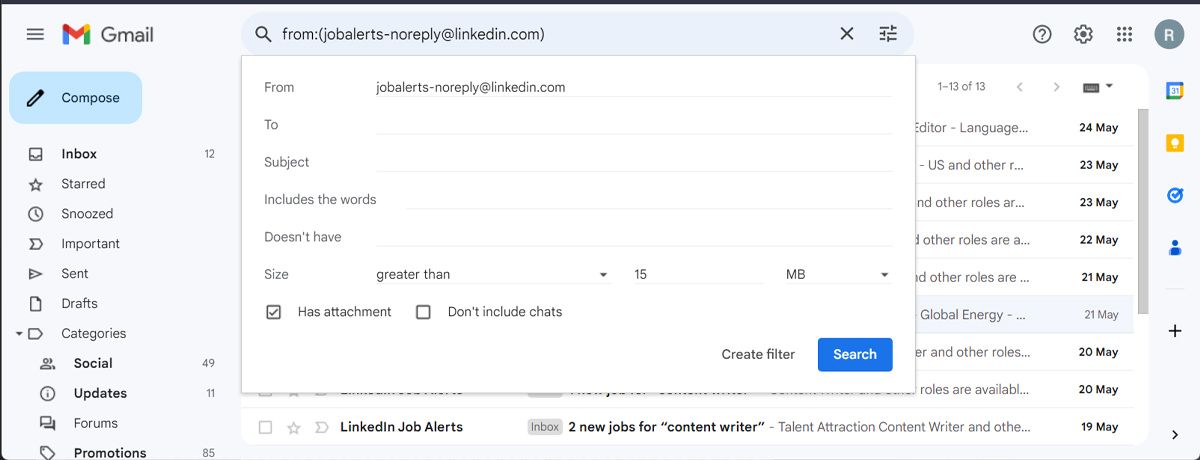Focus the To field

click(634, 124)
